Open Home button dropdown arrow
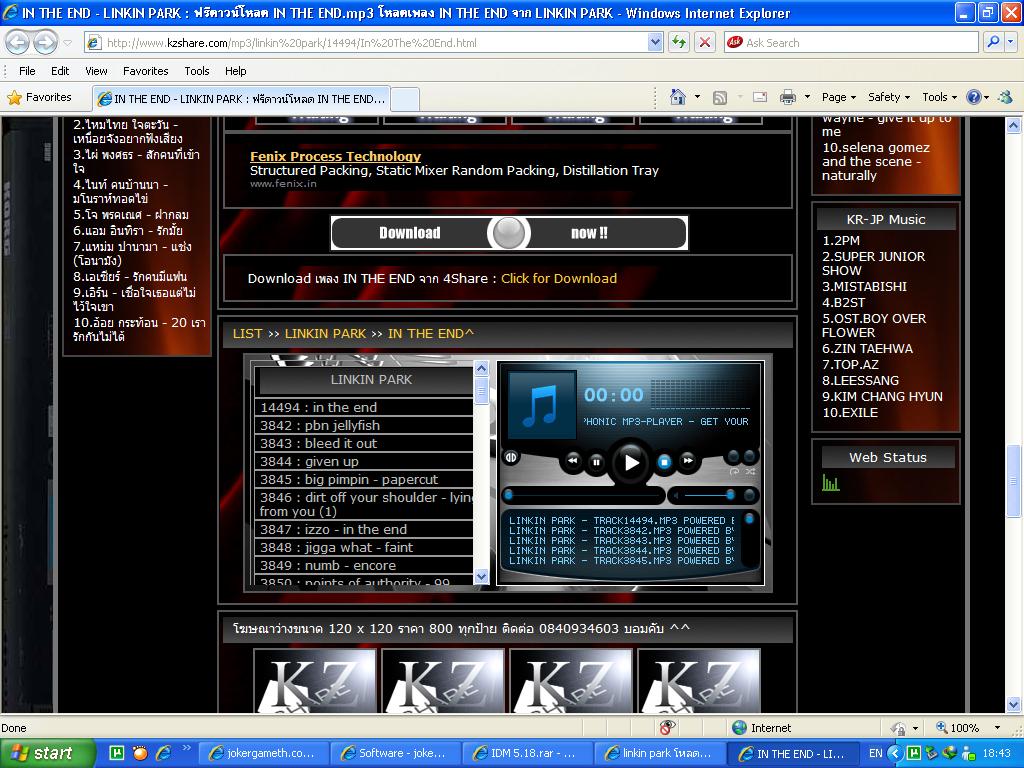The image size is (1024, 768). (697, 97)
